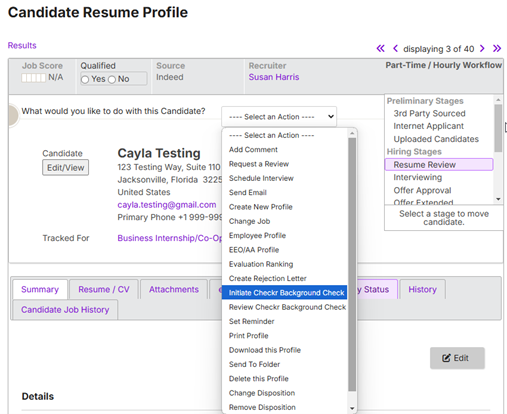Choose Evaluation Ranking action
507x414 pixels.
tap(261, 264)
